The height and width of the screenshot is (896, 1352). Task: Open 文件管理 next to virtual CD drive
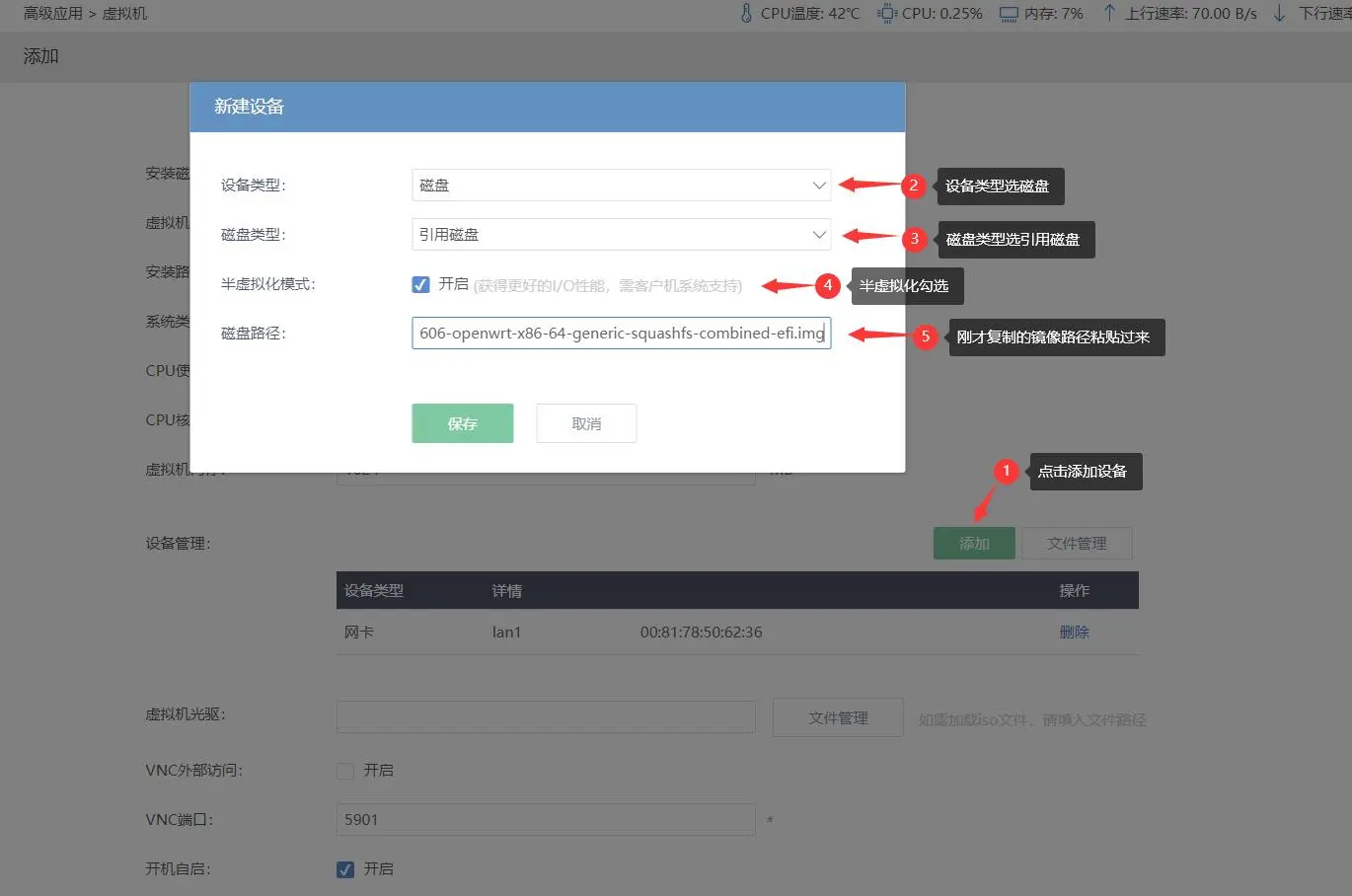838,718
